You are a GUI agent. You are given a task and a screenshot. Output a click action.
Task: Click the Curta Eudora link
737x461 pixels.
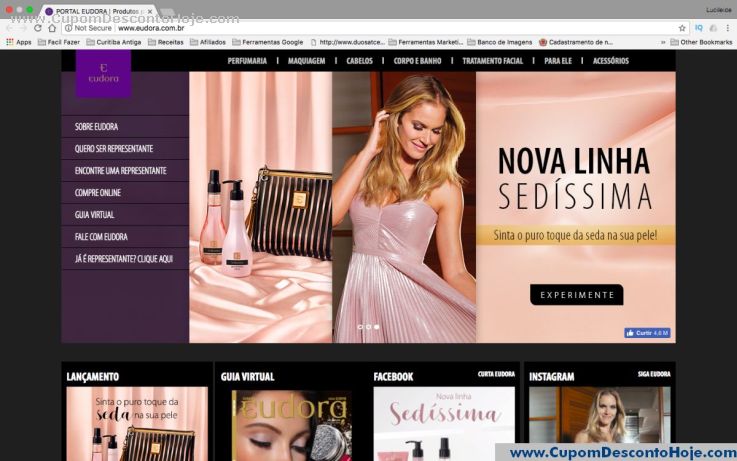tap(496, 374)
